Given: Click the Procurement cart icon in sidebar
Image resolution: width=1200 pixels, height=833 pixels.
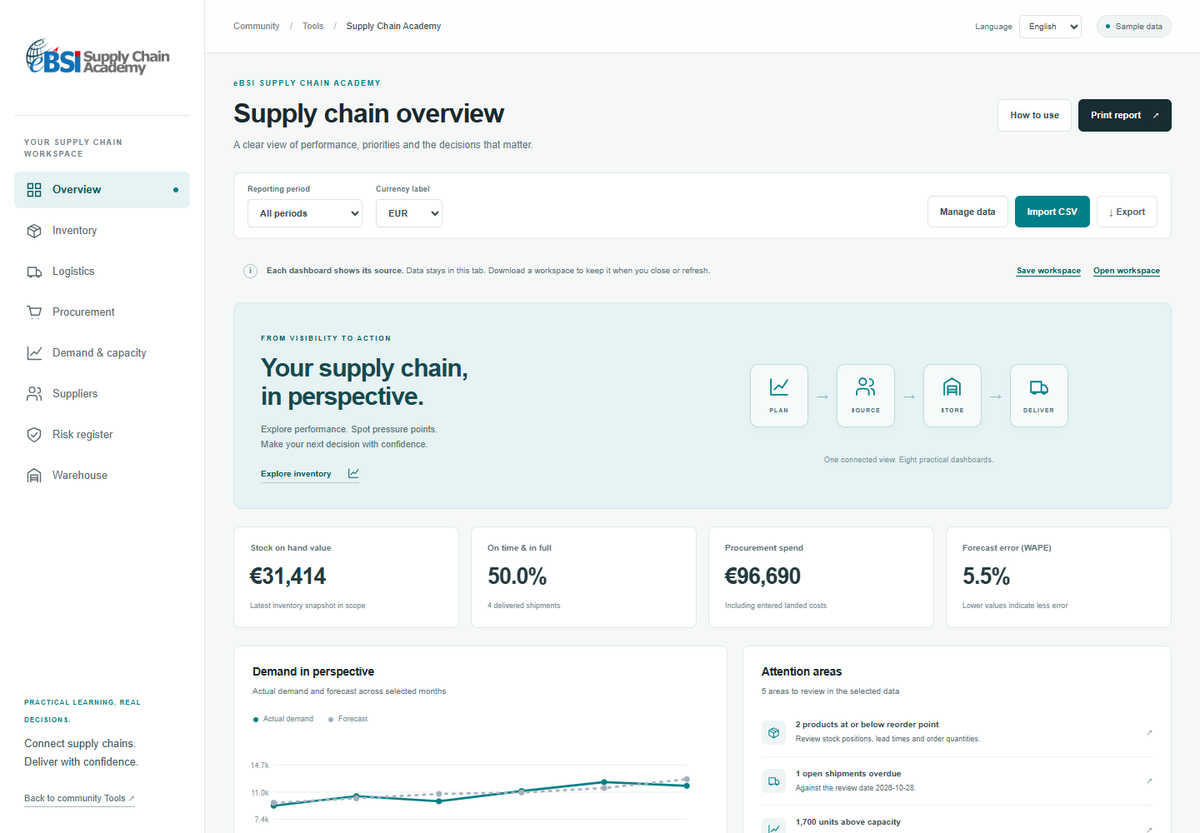Looking at the screenshot, I should click(34, 312).
